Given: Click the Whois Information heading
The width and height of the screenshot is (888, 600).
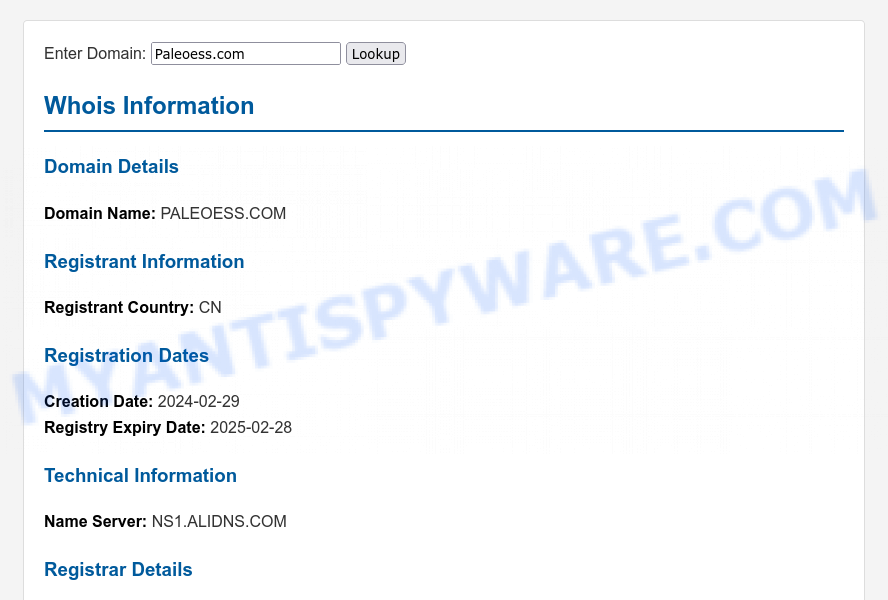Looking at the screenshot, I should (x=149, y=106).
